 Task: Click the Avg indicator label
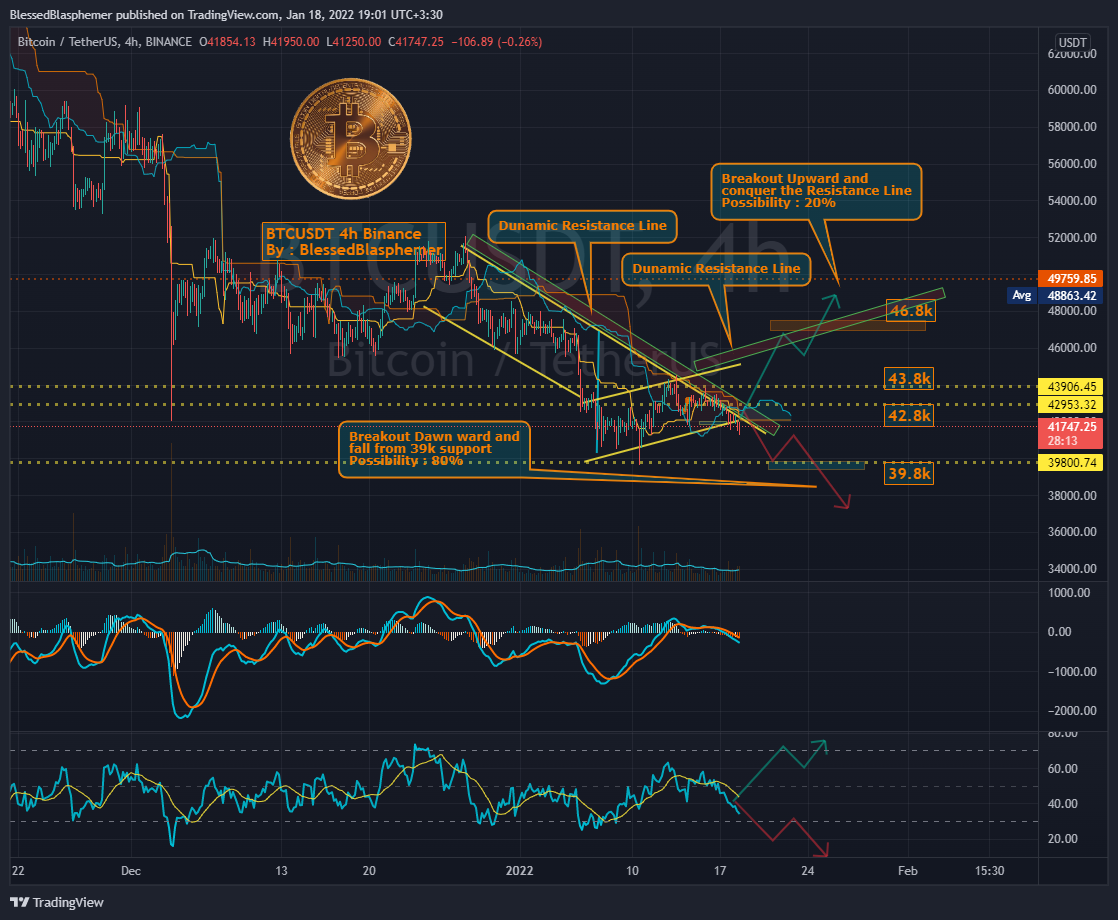[1022, 295]
